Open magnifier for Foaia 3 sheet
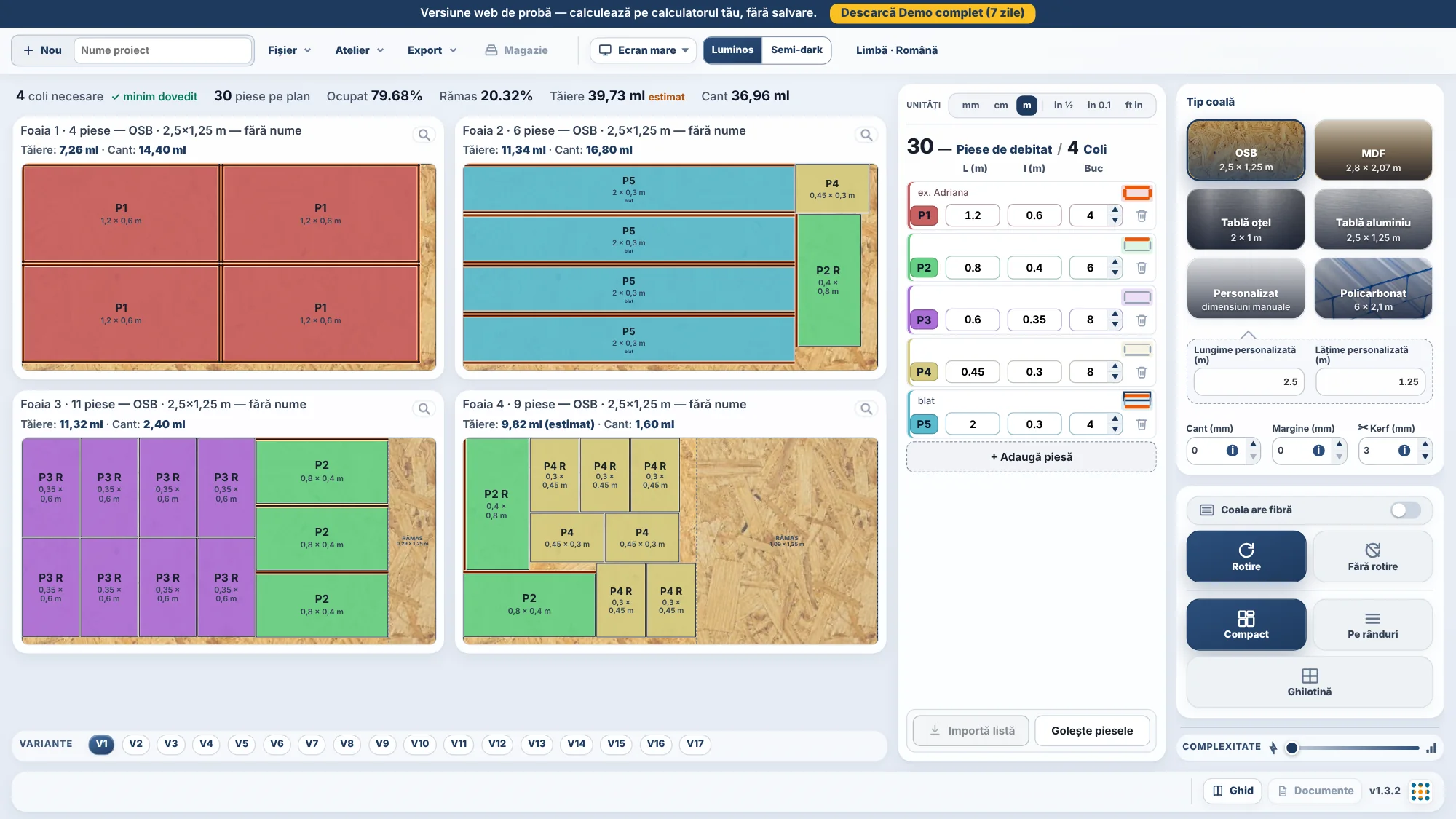1456x819 pixels. [x=424, y=409]
